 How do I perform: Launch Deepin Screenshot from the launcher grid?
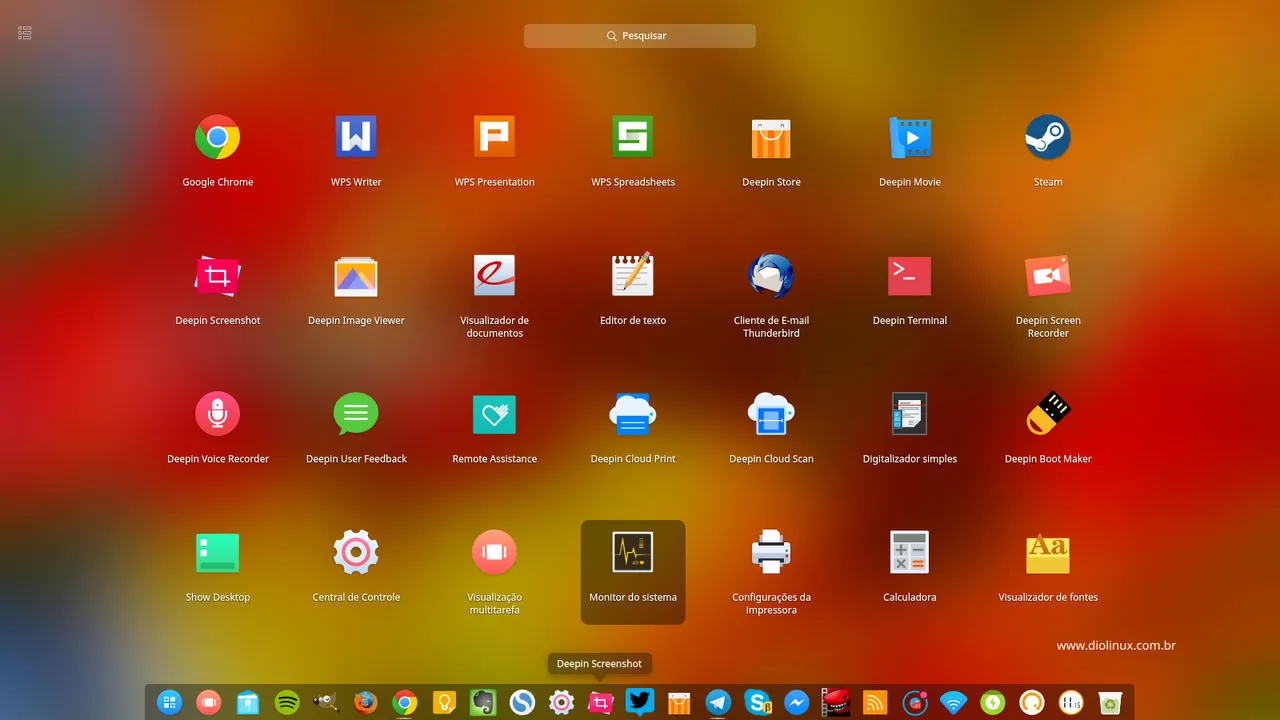pos(217,276)
